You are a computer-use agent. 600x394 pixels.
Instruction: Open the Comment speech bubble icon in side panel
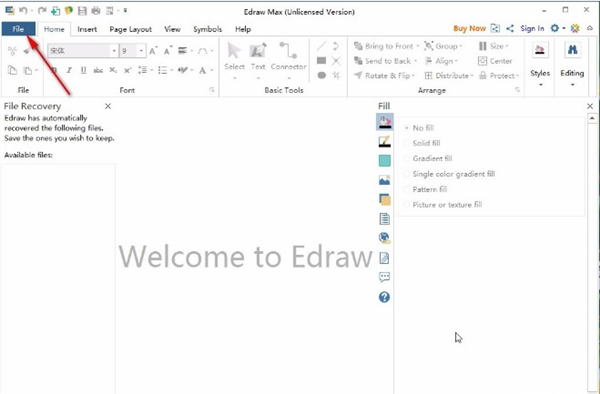(x=385, y=277)
